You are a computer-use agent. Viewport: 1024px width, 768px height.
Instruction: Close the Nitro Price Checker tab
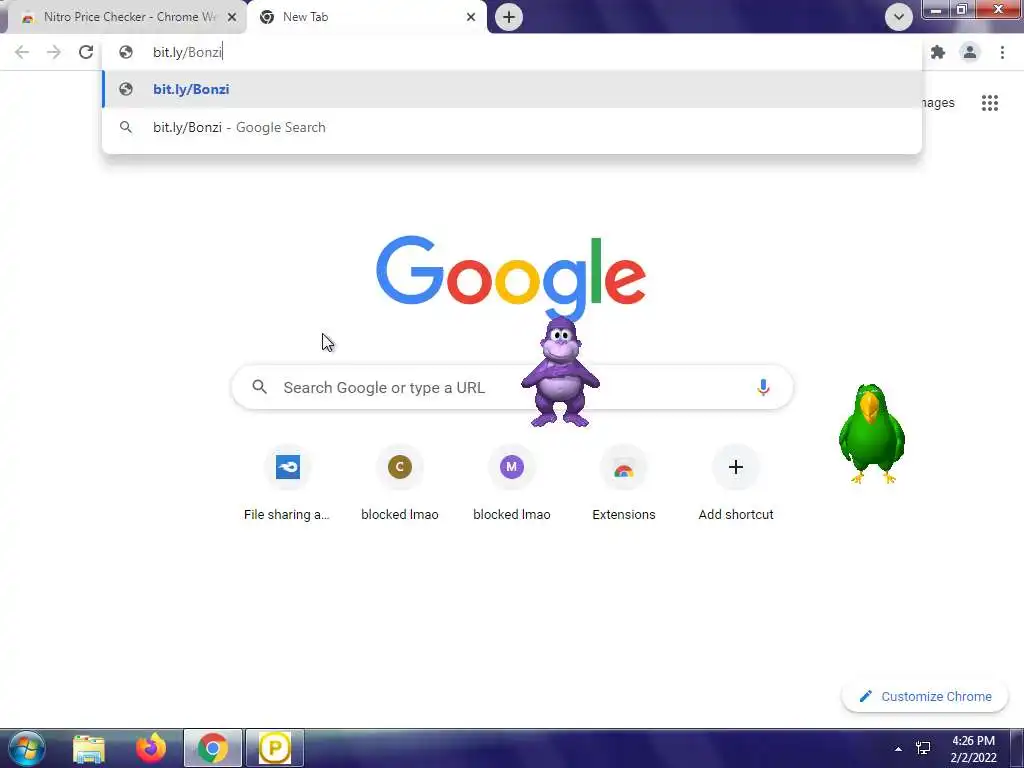(232, 17)
